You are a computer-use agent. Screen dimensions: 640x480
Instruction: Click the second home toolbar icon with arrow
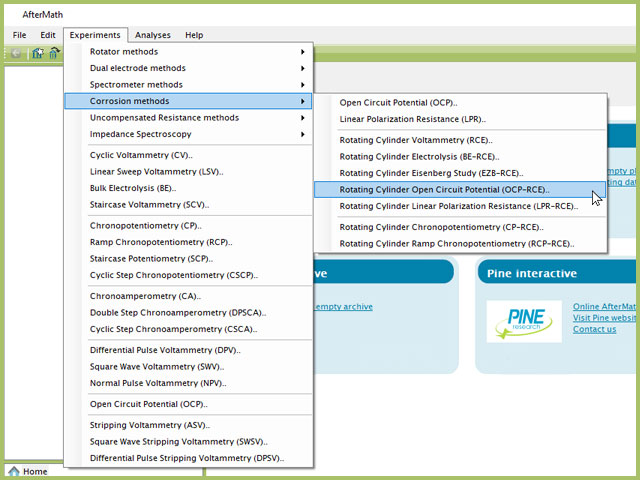(x=54, y=53)
